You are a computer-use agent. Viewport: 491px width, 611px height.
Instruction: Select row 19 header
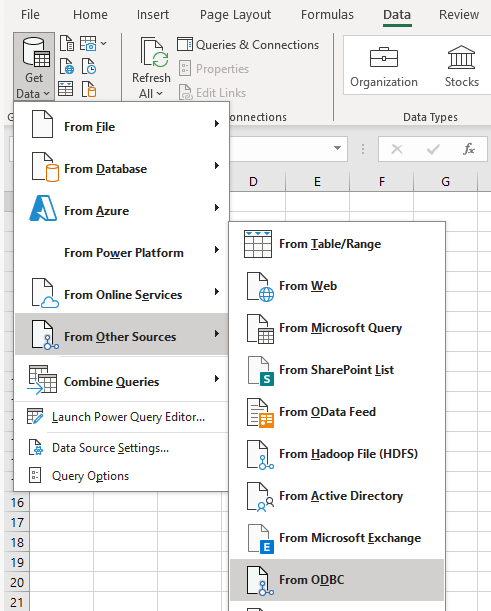(x=17, y=562)
